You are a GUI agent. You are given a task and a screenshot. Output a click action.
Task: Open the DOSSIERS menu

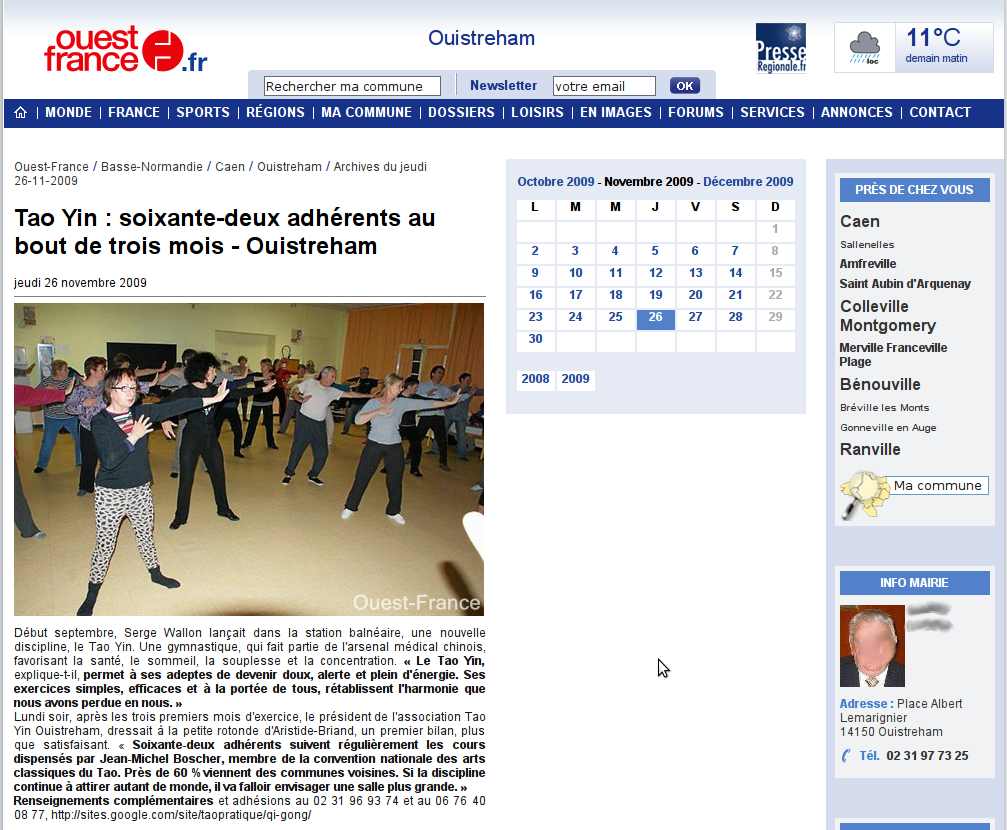[461, 112]
